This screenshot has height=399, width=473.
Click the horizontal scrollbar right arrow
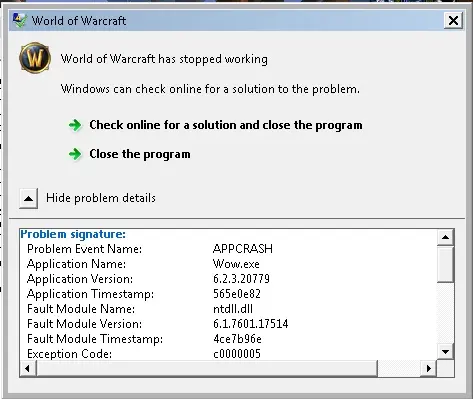click(x=429, y=368)
